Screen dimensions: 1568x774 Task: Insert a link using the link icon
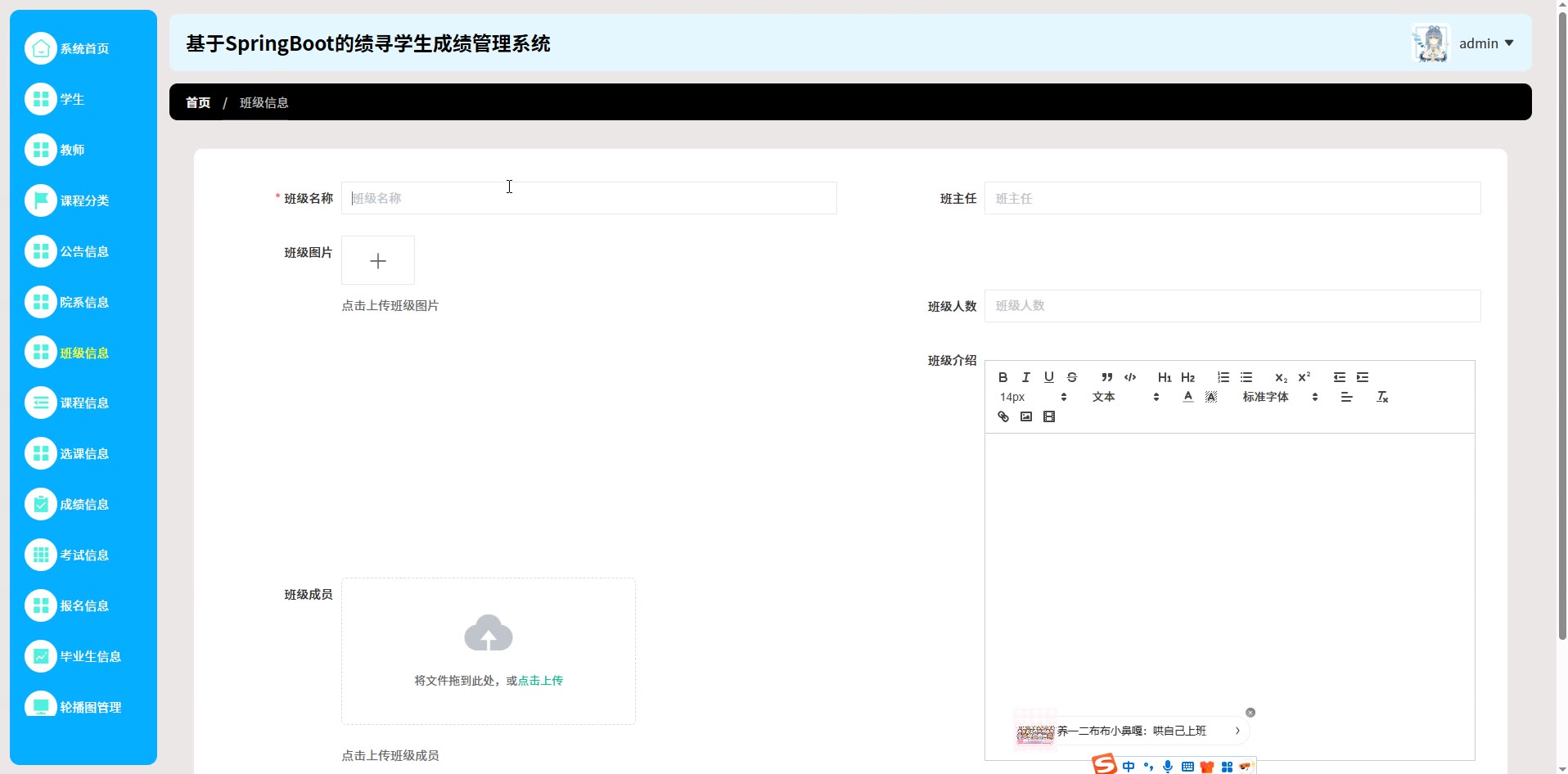(1003, 416)
